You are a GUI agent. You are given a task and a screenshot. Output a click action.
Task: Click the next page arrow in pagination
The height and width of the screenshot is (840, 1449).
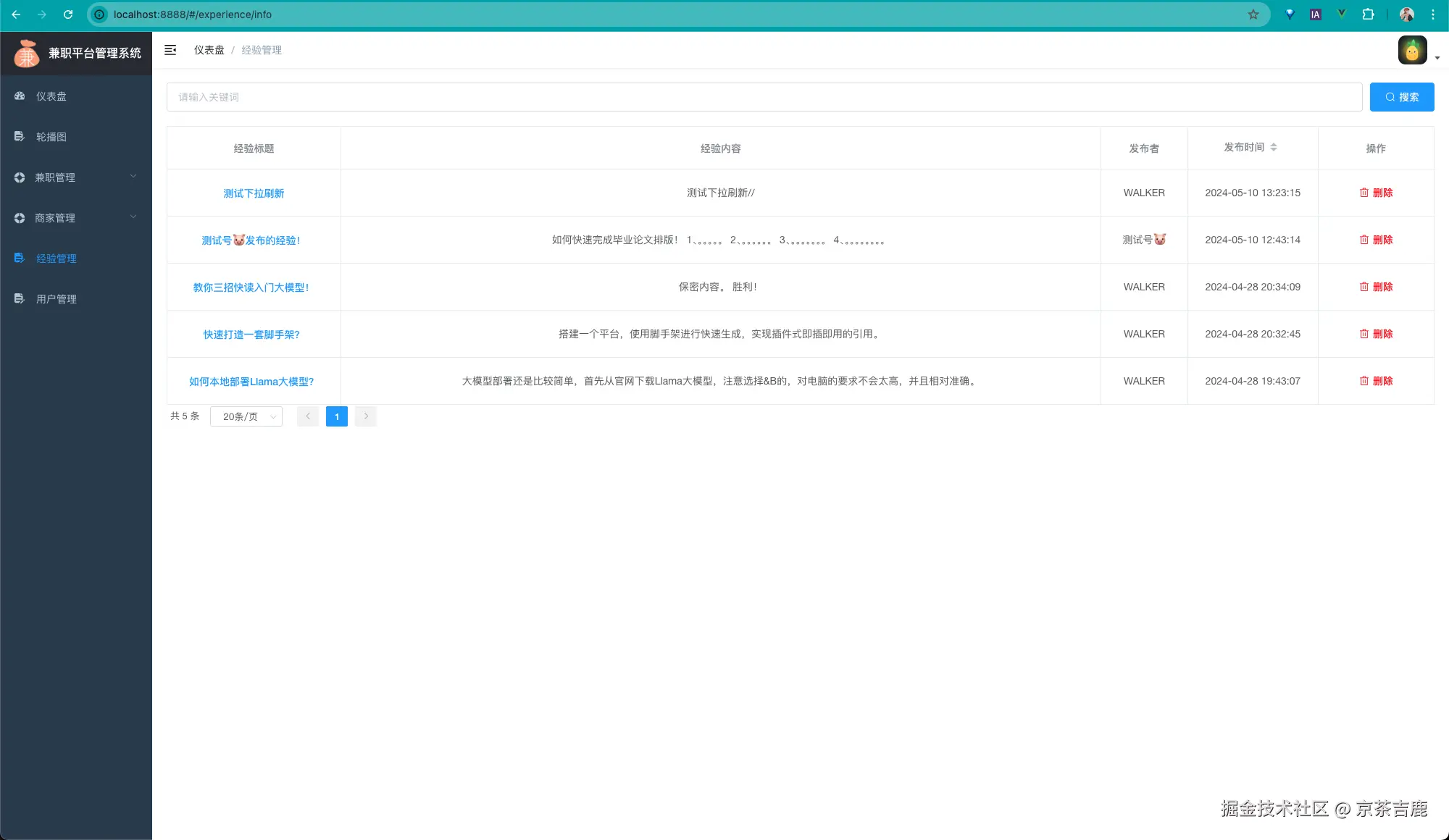[x=366, y=416]
